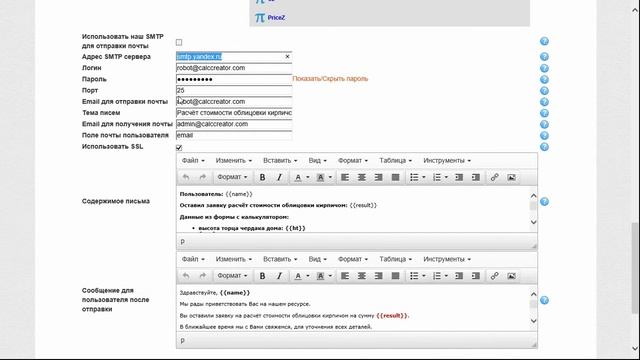
Task: Open Вид menu in user message editor
Action: [x=318, y=259]
